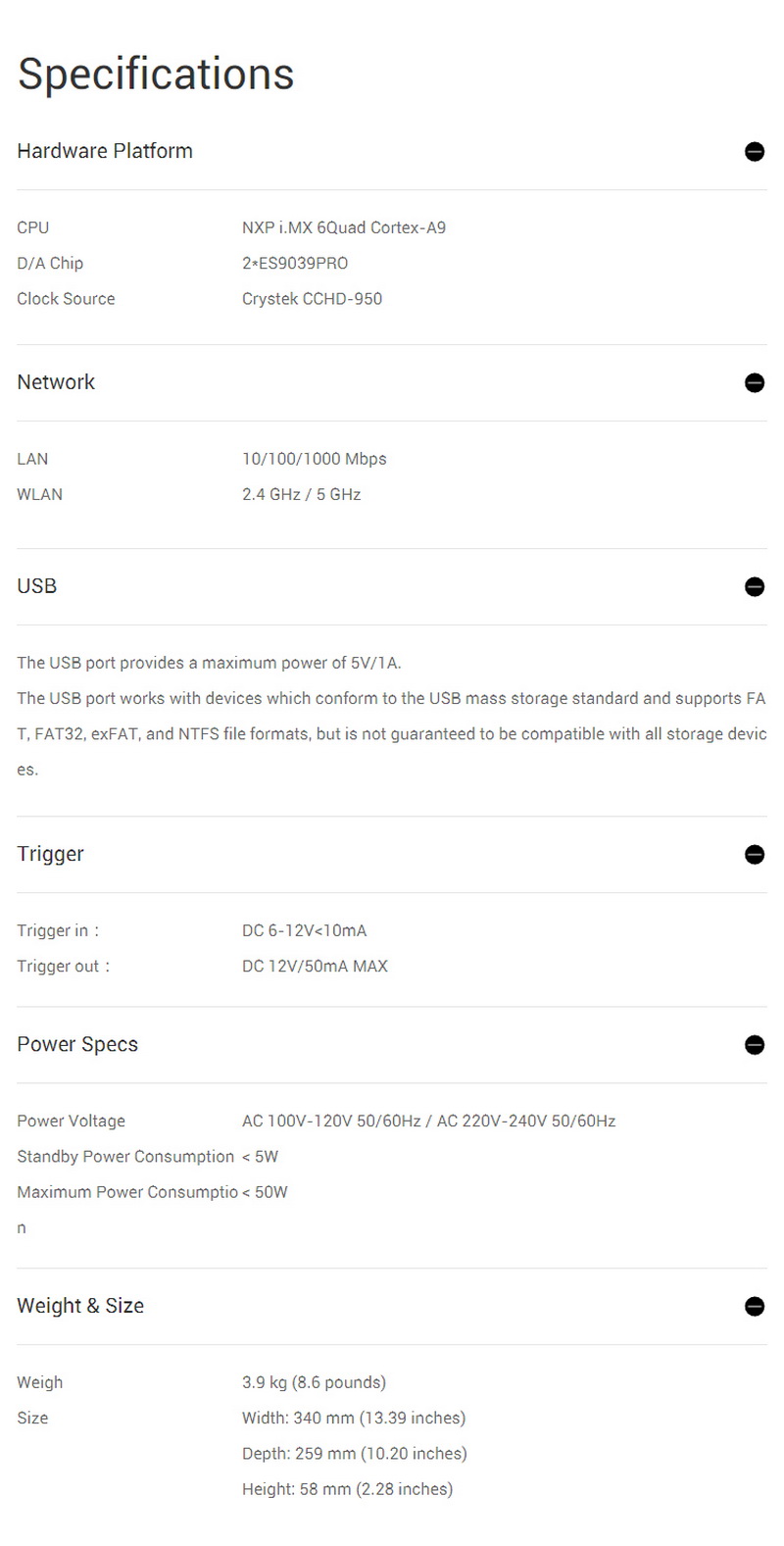Click the Power Voltage AC value text
This screenshot has width=784, height=1546.
click(x=428, y=1121)
